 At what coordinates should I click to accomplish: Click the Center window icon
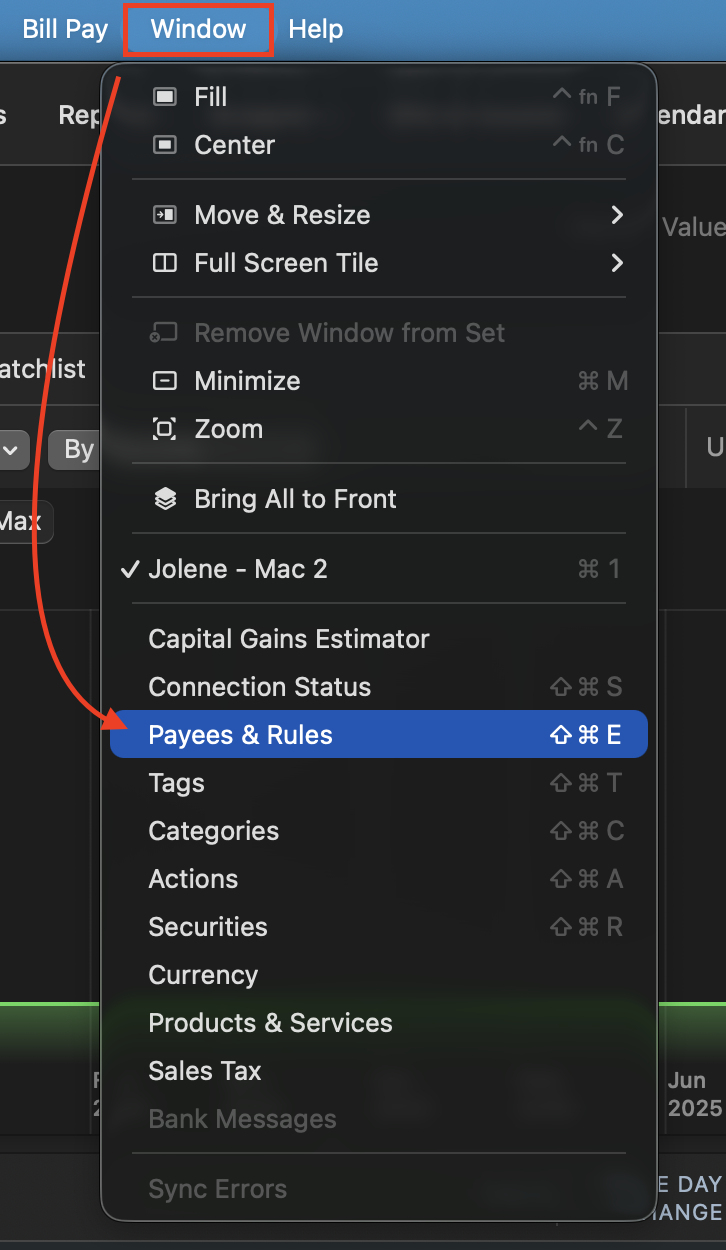(x=164, y=145)
